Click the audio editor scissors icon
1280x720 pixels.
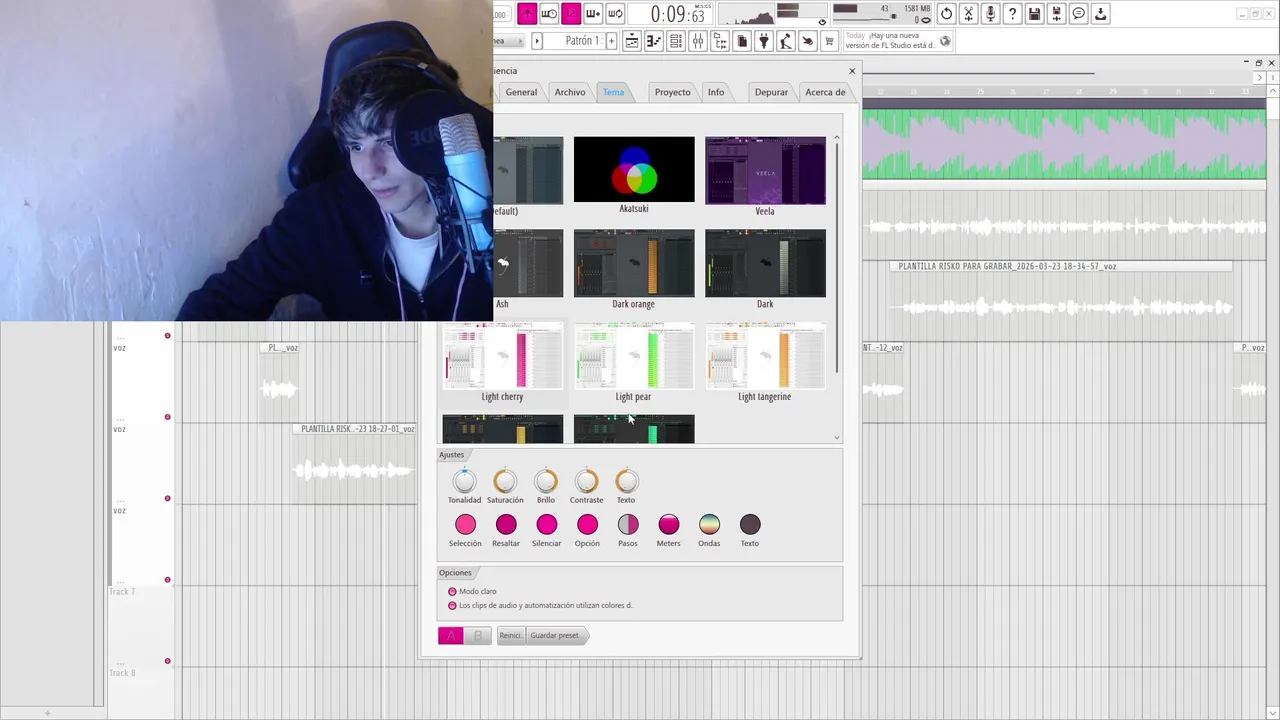tap(968, 14)
